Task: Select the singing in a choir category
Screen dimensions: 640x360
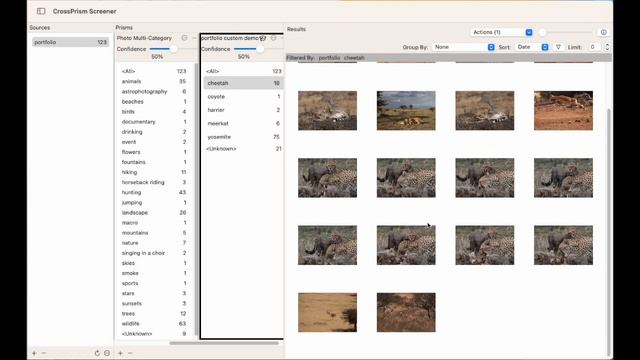Action: click(x=153, y=253)
